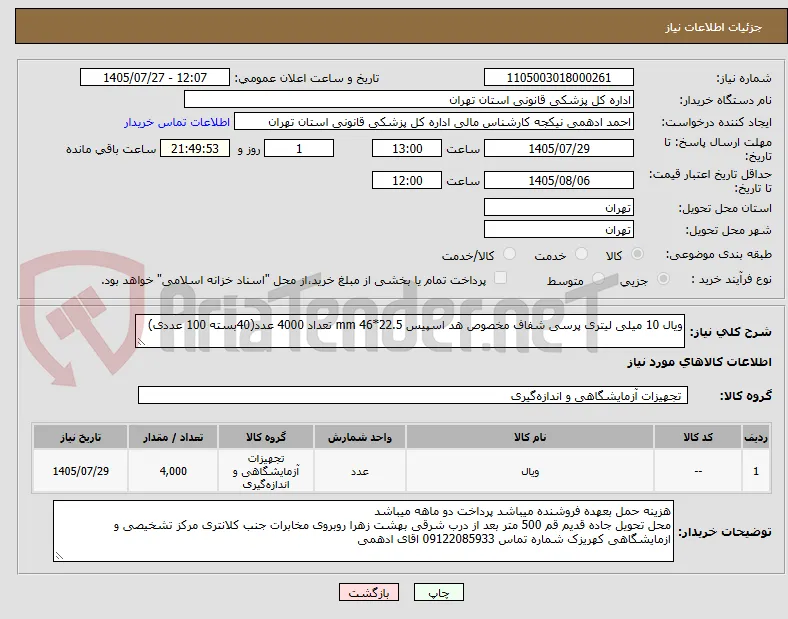Click the ویال item name cell
The height and width of the screenshot is (619, 788).
[x=530, y=471]
